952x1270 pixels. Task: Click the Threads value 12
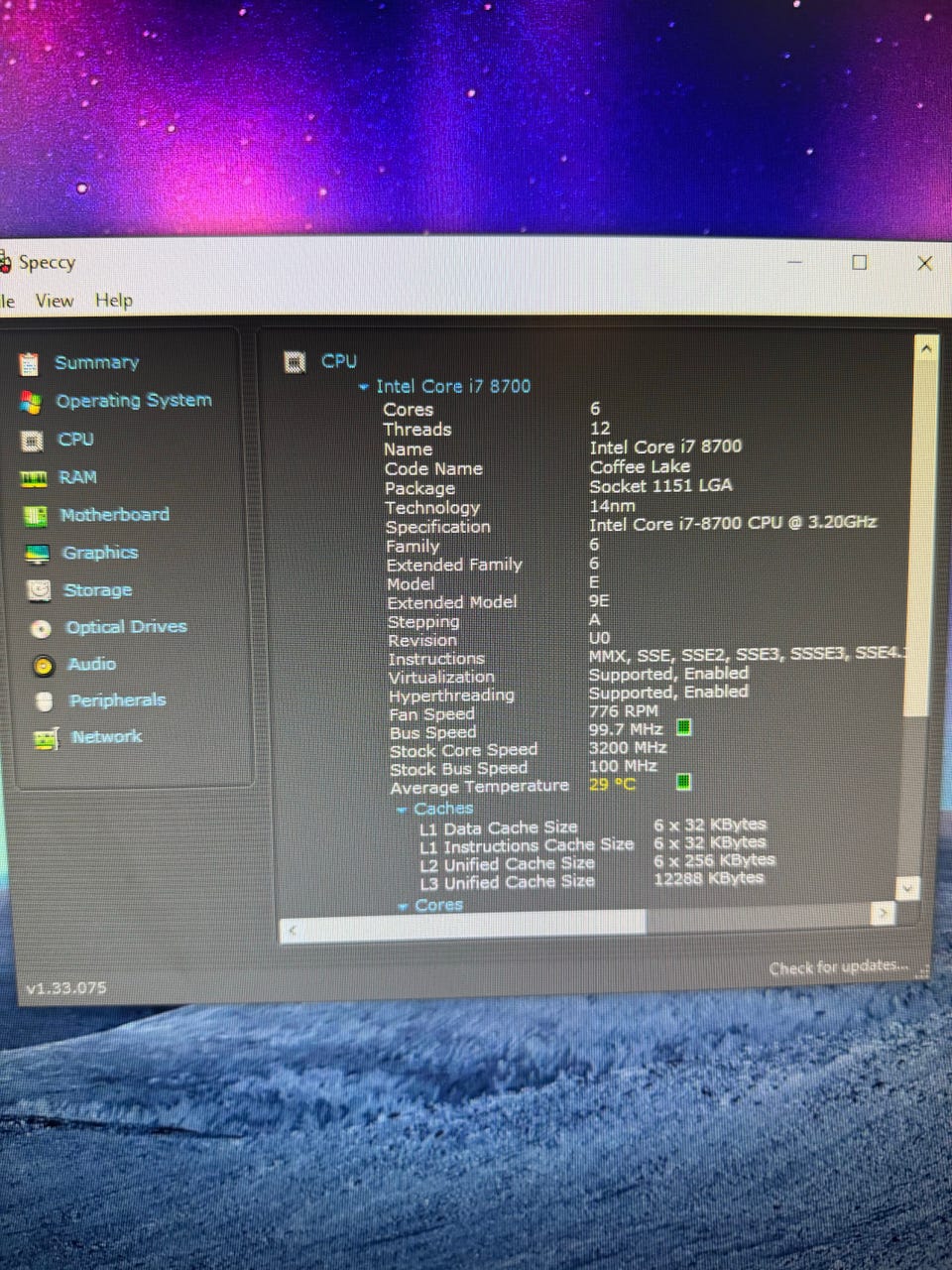click(x=600, y=429)
